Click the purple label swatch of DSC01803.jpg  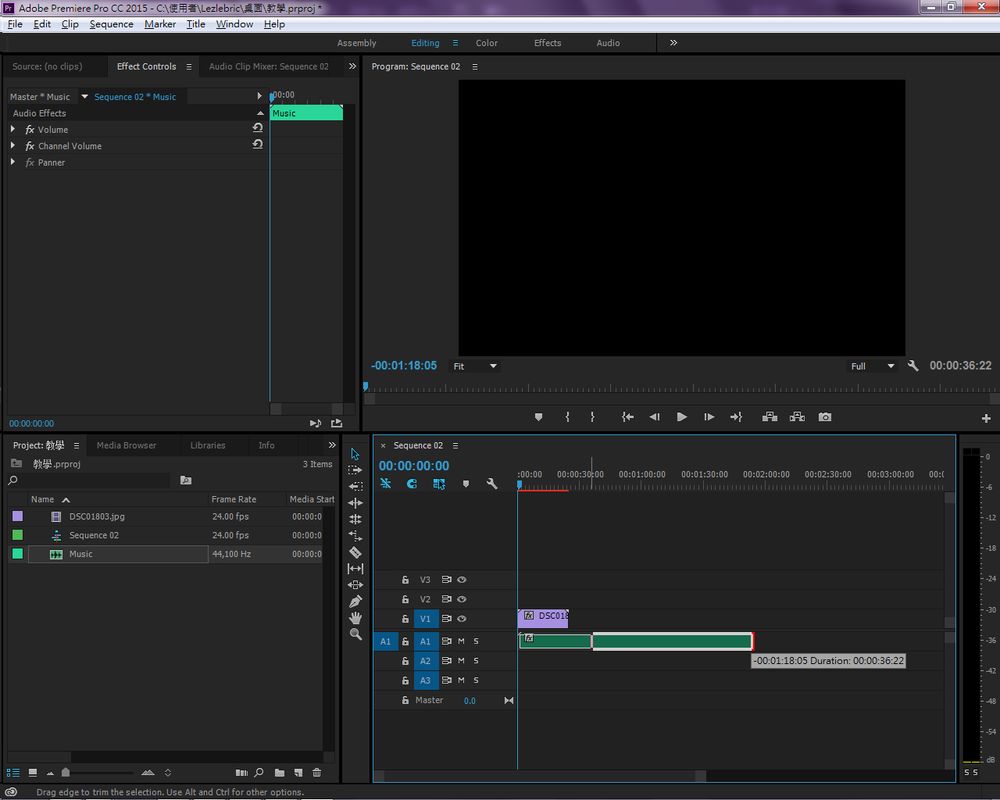17,516
